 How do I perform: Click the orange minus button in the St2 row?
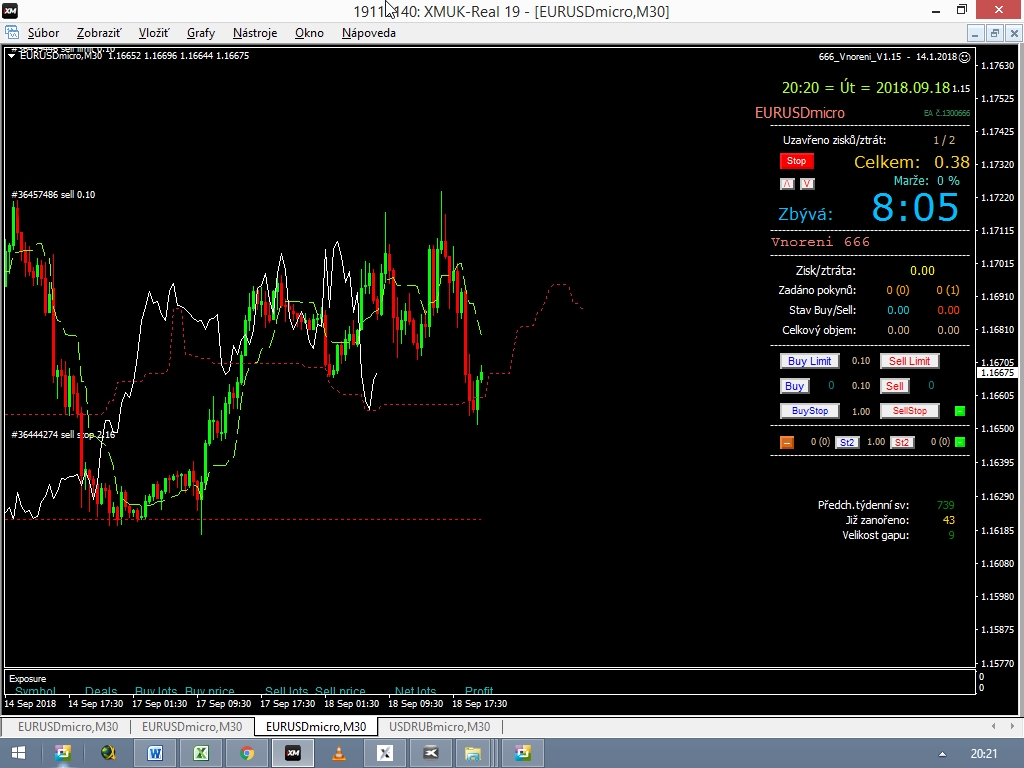787,443
